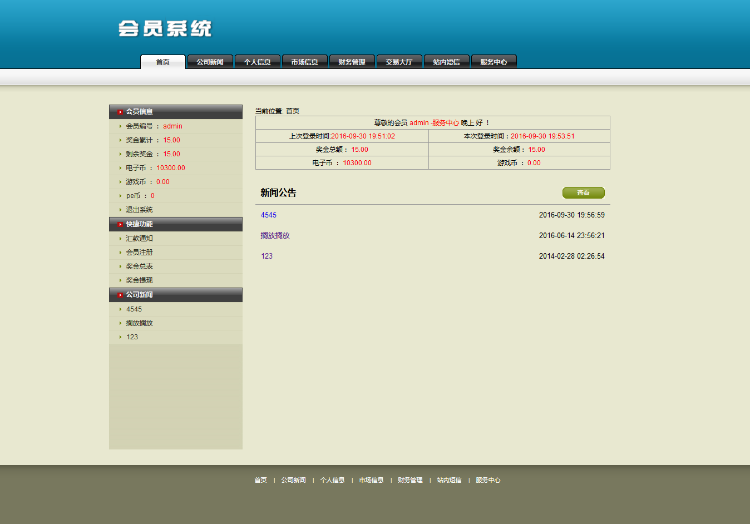Open news item 123 in main announcement list
Viewport: 750px width, 524px height.
[267, 257]
